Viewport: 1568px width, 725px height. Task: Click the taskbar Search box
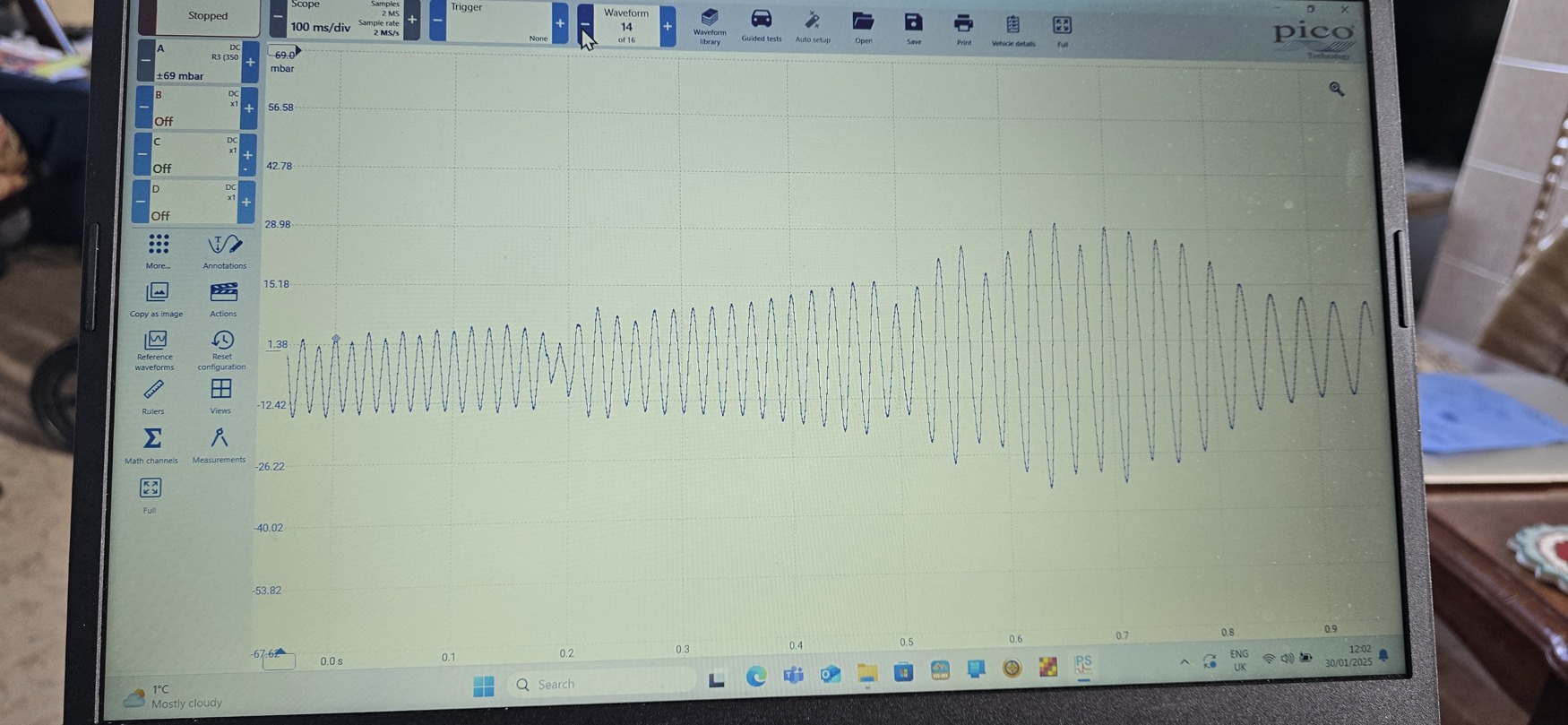600,684
